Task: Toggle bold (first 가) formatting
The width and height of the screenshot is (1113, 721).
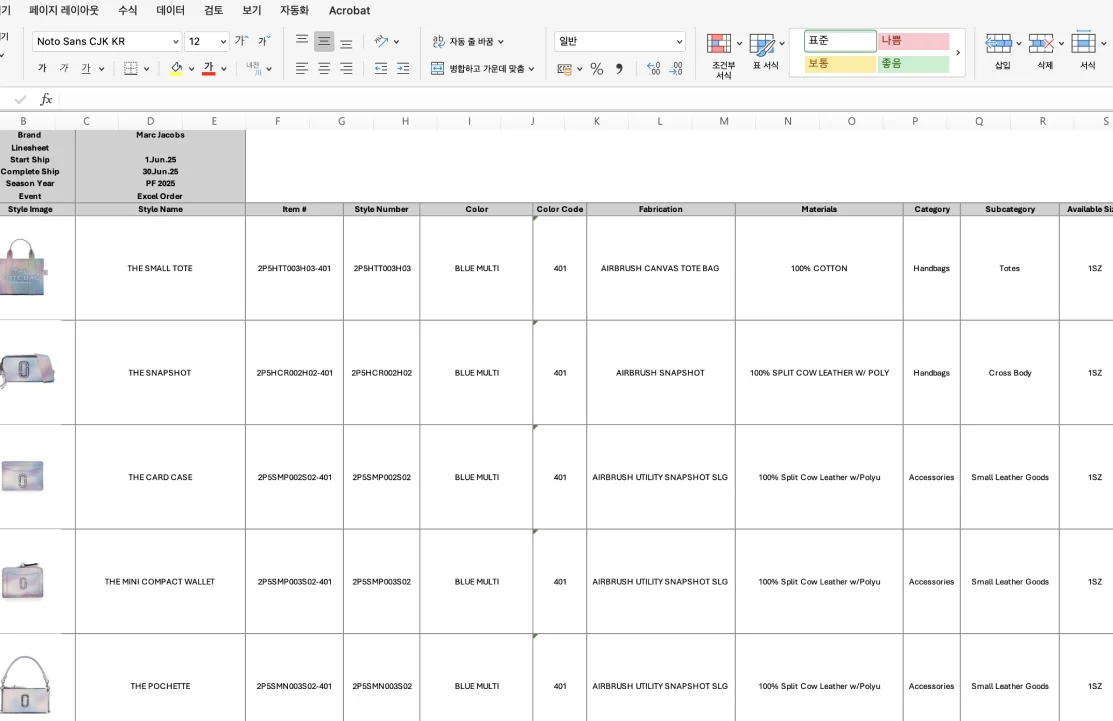Action: click(x=42, y=69)
